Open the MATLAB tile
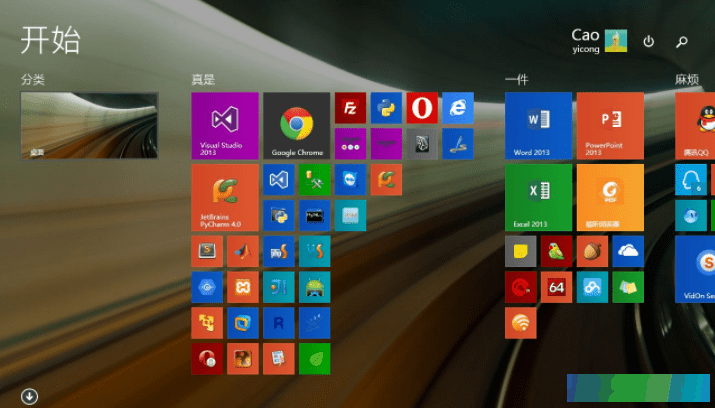The width and height of the screenshot is (715, 408). coord(243,251)
